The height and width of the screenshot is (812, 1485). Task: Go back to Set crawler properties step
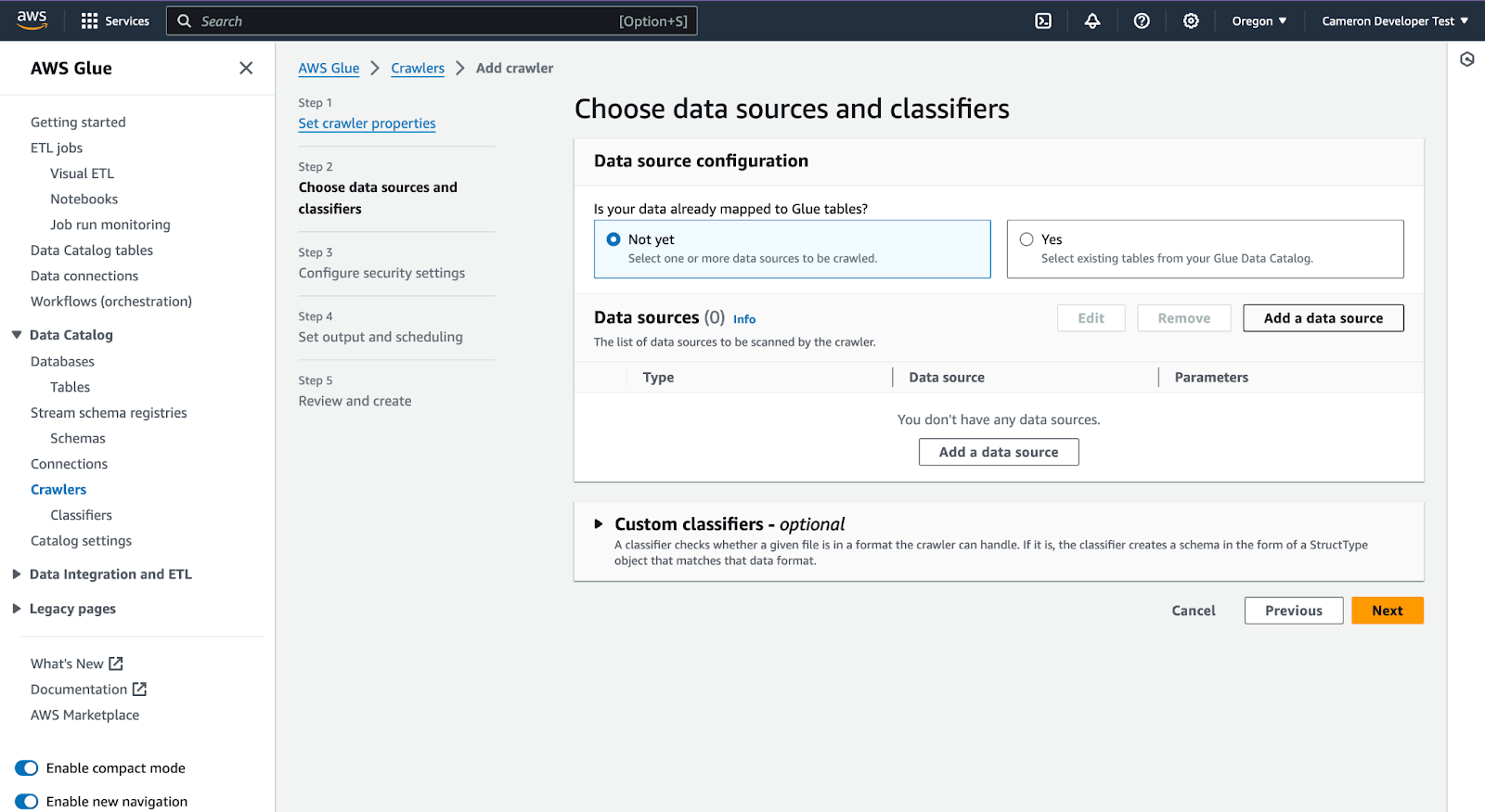coord(367,123)
